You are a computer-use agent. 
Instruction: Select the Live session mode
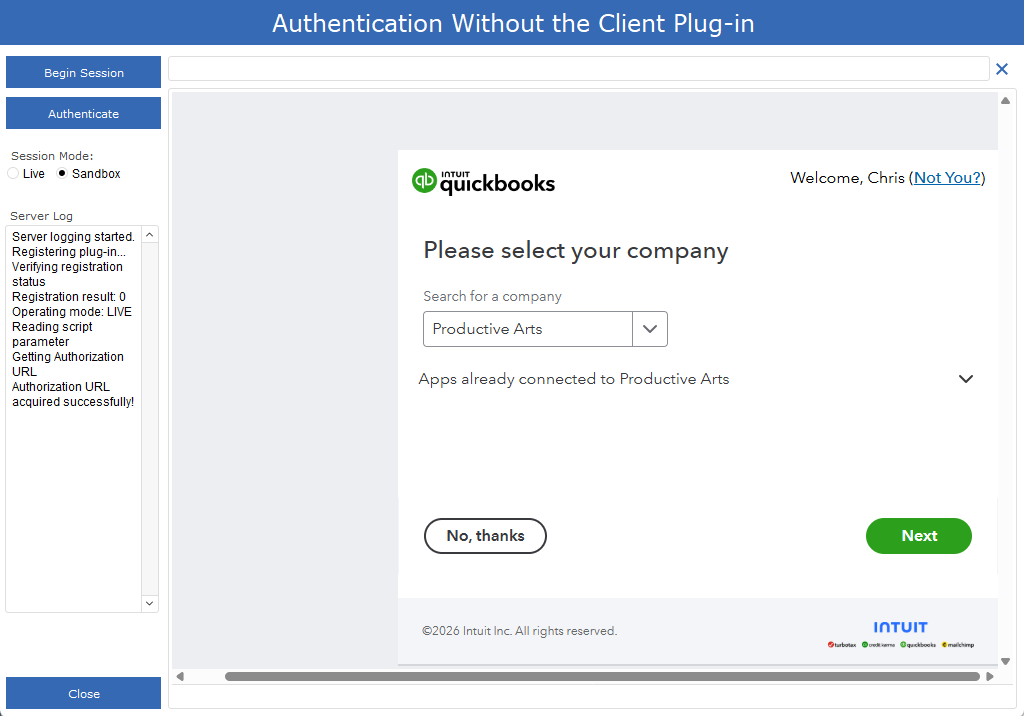[14, 174]
